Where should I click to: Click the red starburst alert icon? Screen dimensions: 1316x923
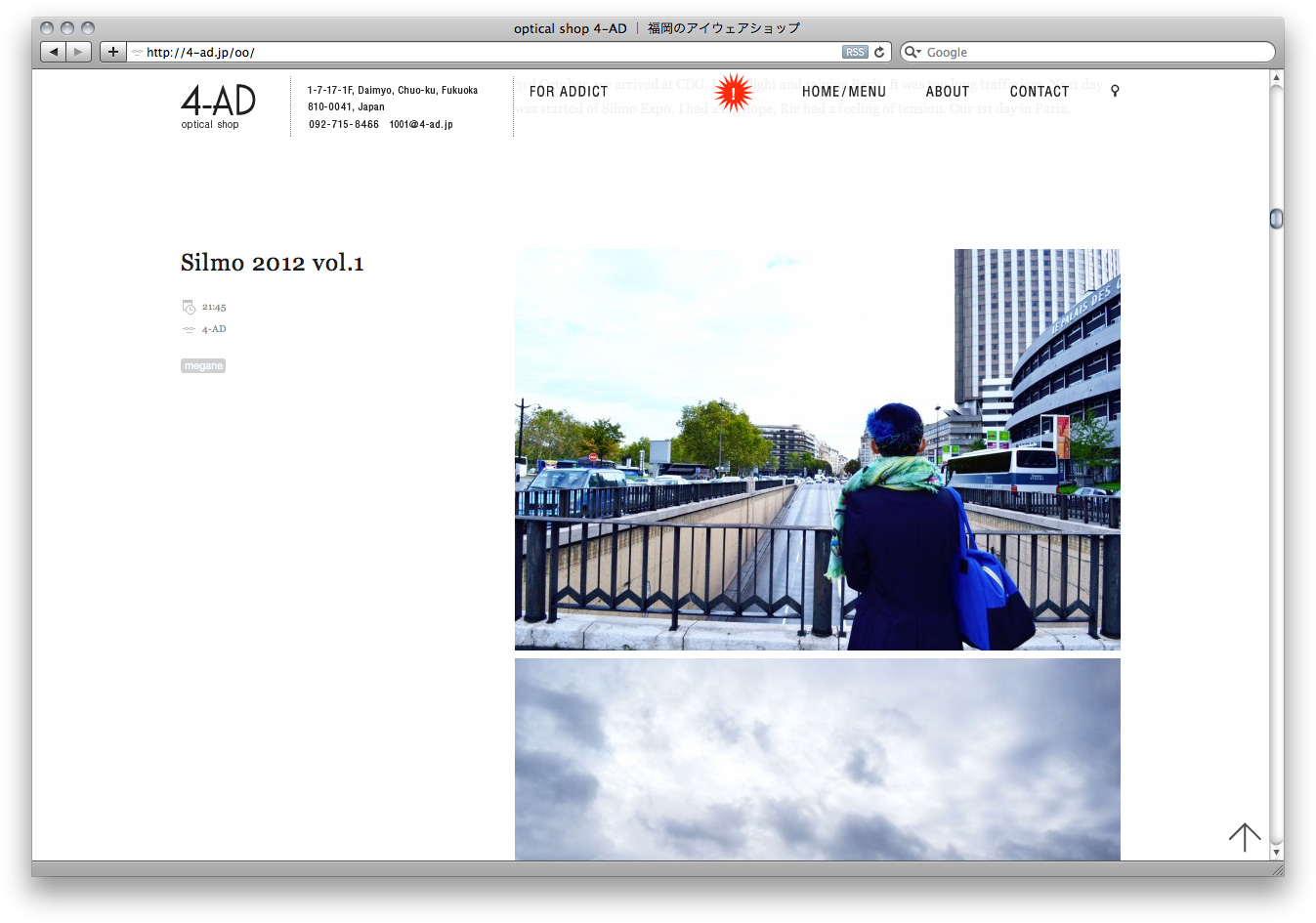733,93
